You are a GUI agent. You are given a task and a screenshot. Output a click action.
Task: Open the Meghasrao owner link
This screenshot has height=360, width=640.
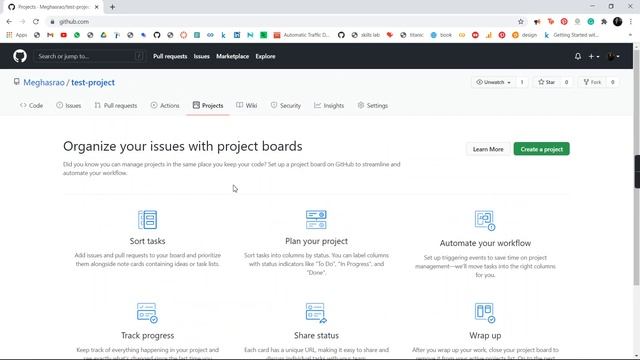pyautogui.click(x=44, y=82)
